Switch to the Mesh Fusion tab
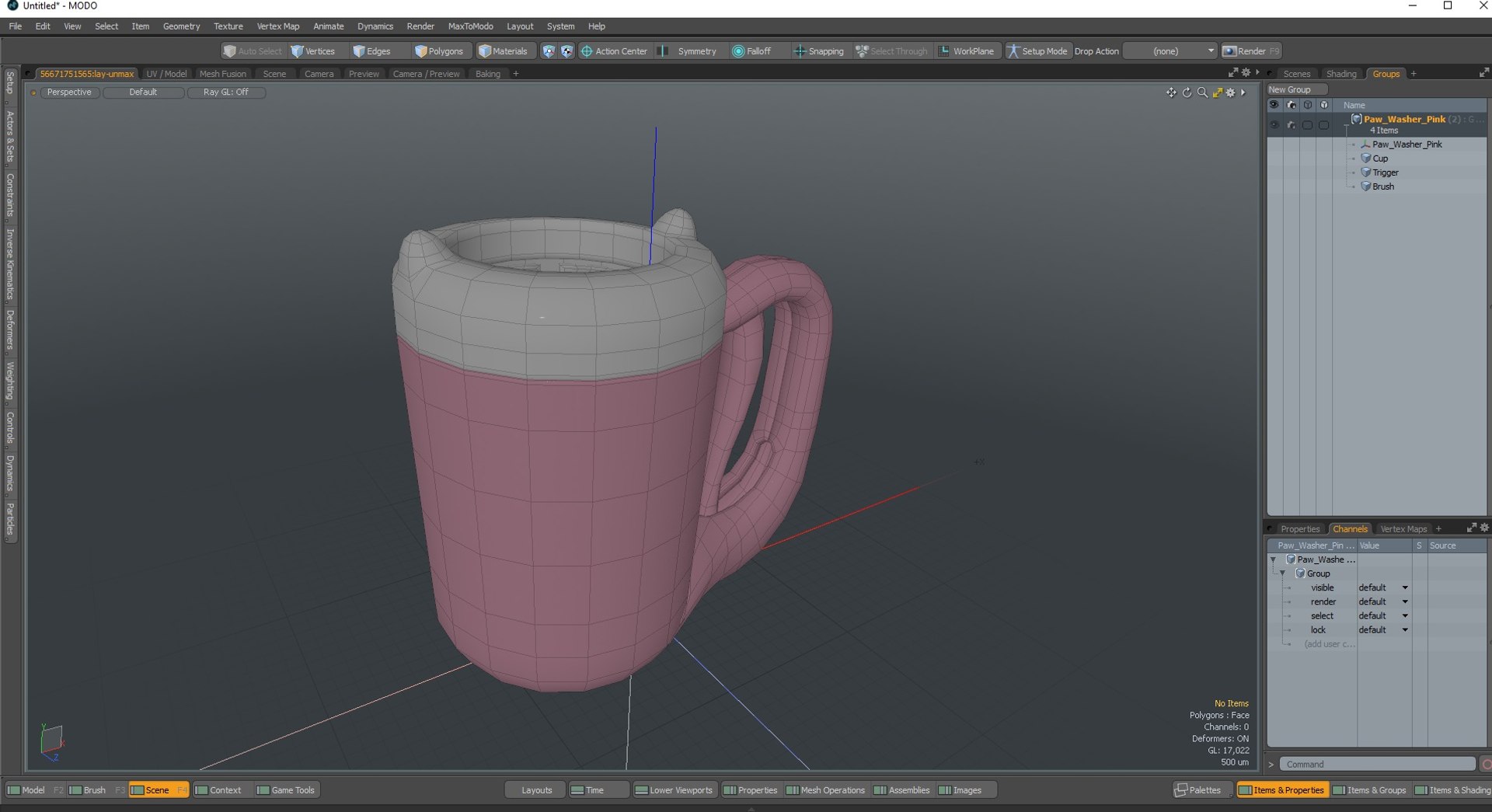Image resolution: width=1492 pixels, height=812 pixels. click(223, 74)
